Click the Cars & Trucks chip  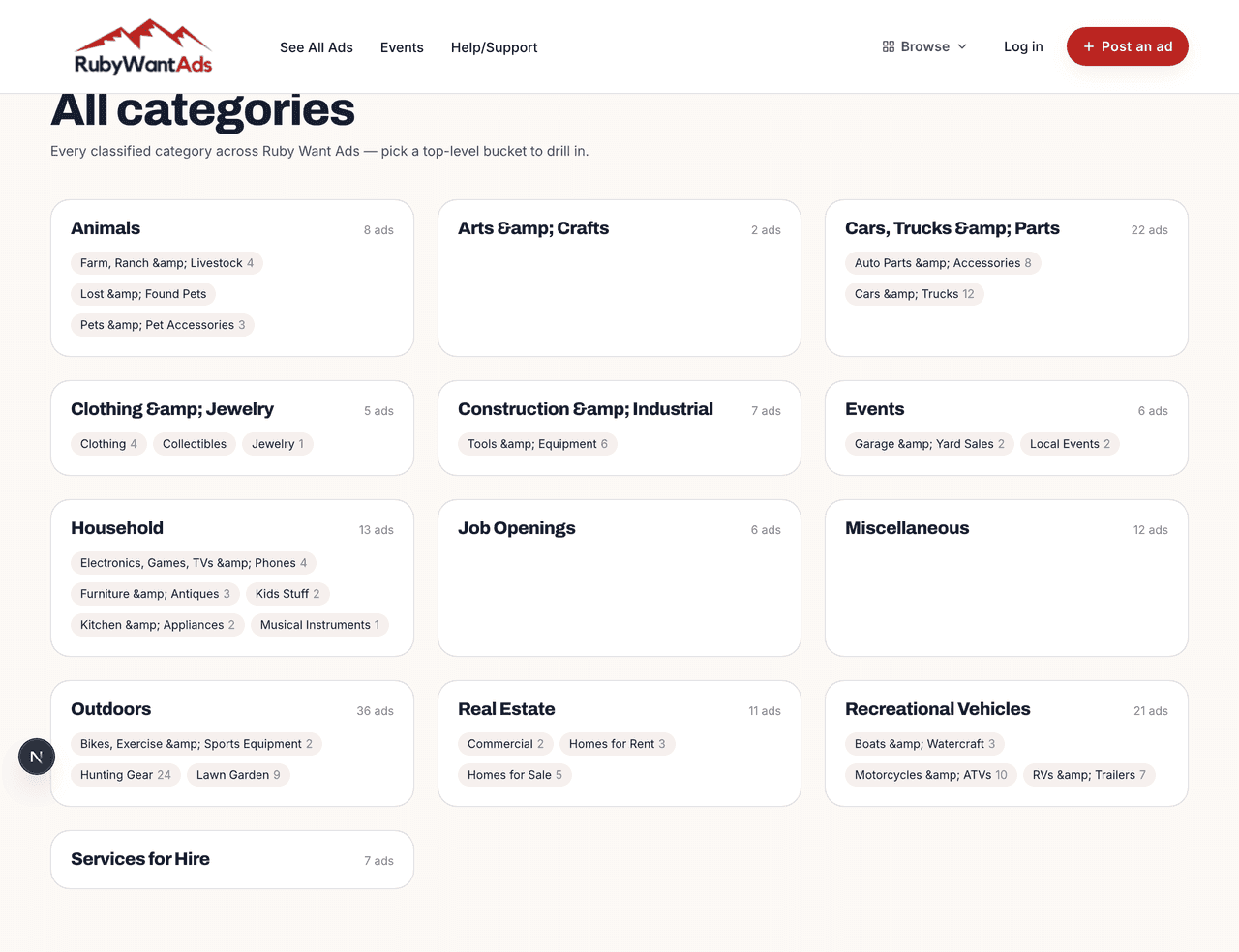(914, 293)
